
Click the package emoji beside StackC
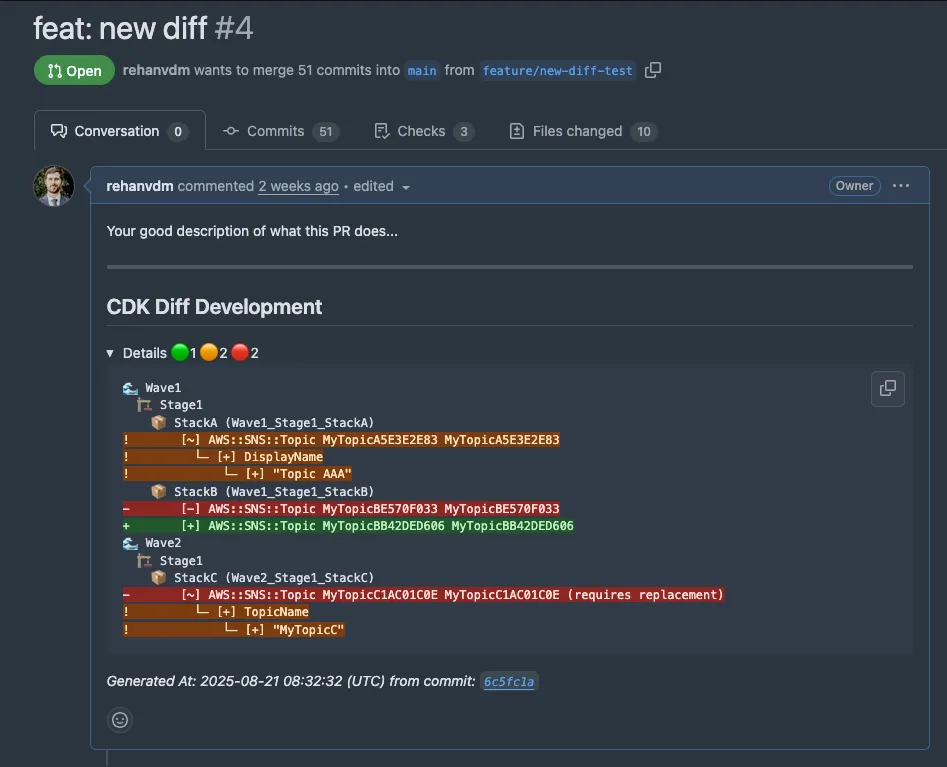click(159, 577)
